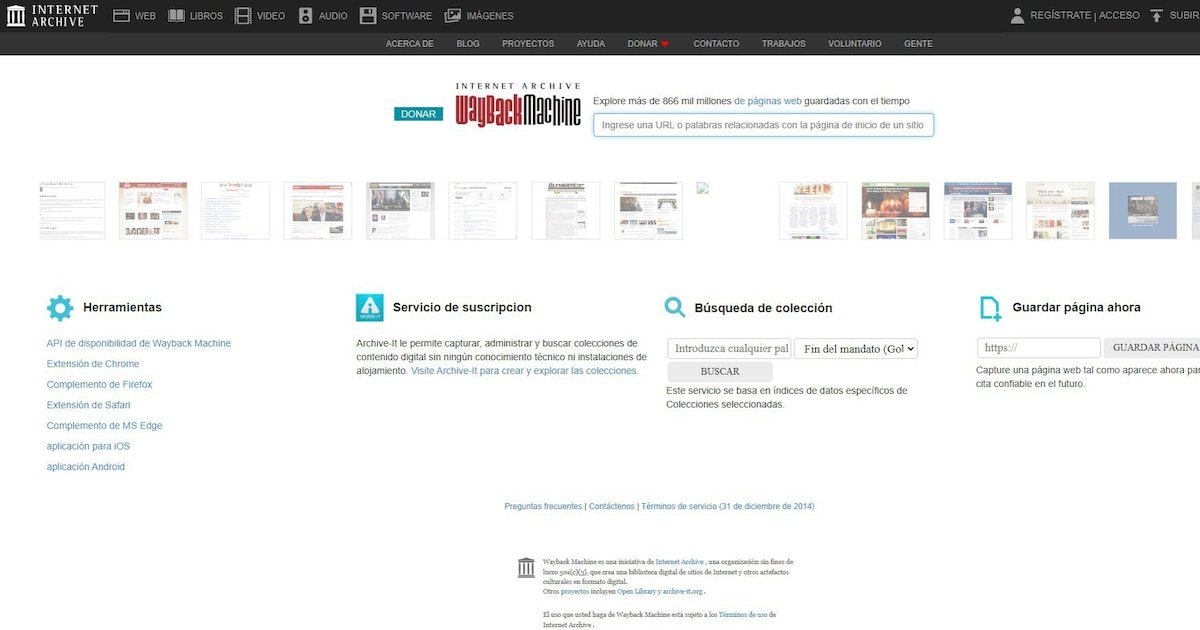
Task: Expand the Fin del mandato collection dropdown
Action: pos(855,349)
